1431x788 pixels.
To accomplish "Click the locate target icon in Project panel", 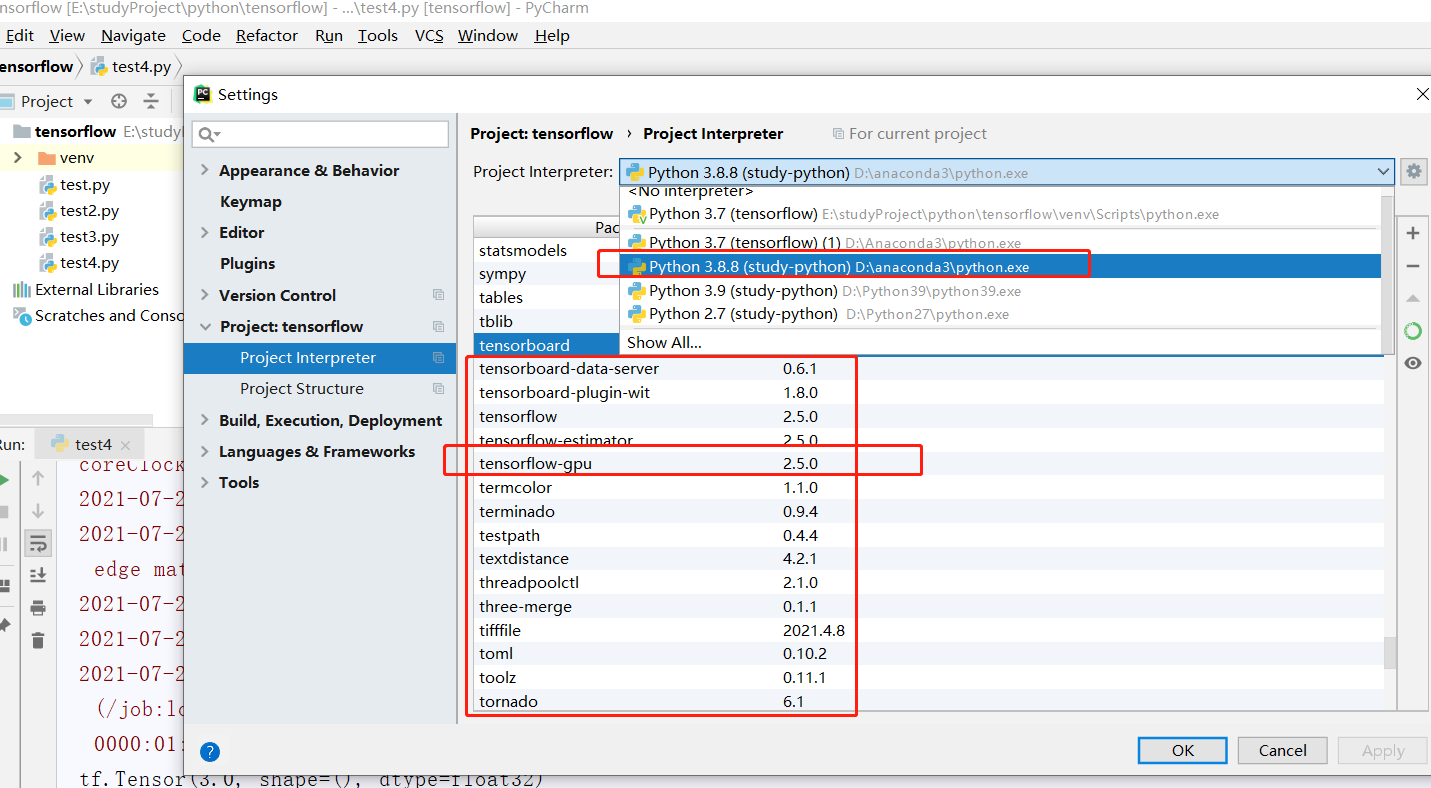I will (119, 101).
